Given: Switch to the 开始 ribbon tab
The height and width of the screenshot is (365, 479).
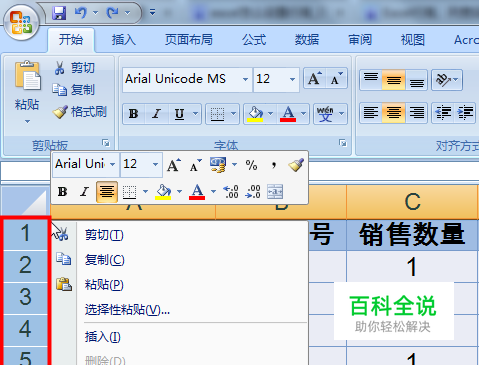Looking at the screenshot, I should coord(71,40).
